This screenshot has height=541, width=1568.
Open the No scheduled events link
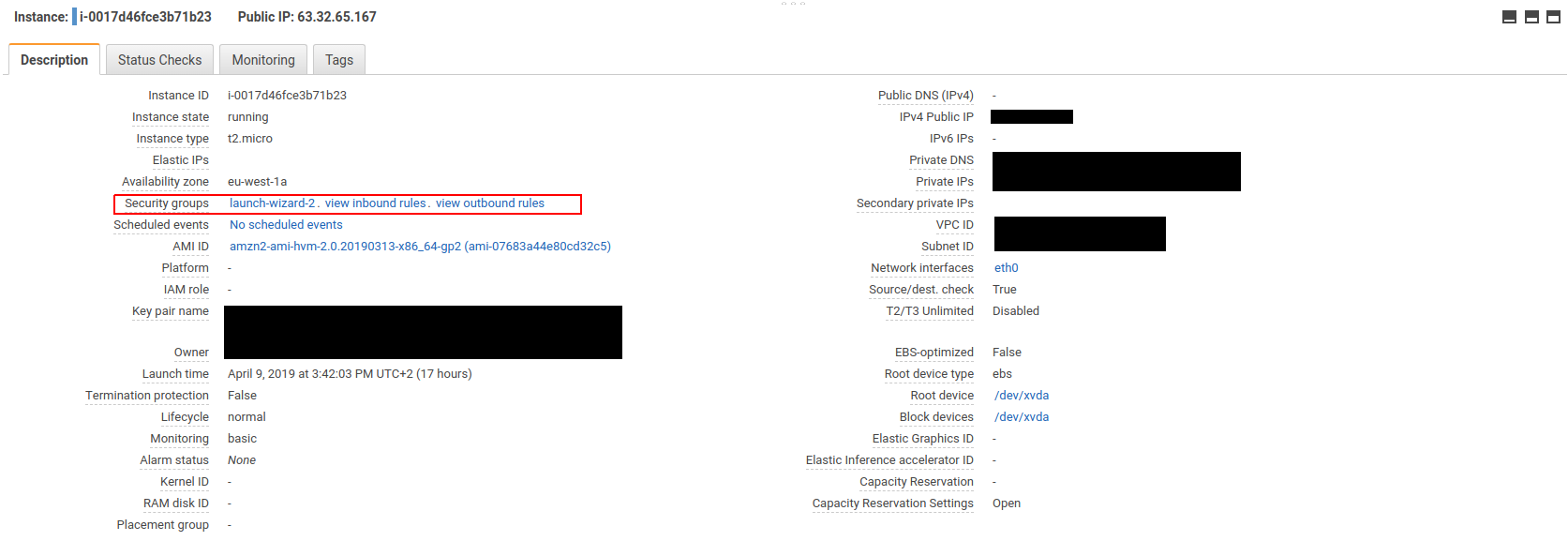coord(286,225)
